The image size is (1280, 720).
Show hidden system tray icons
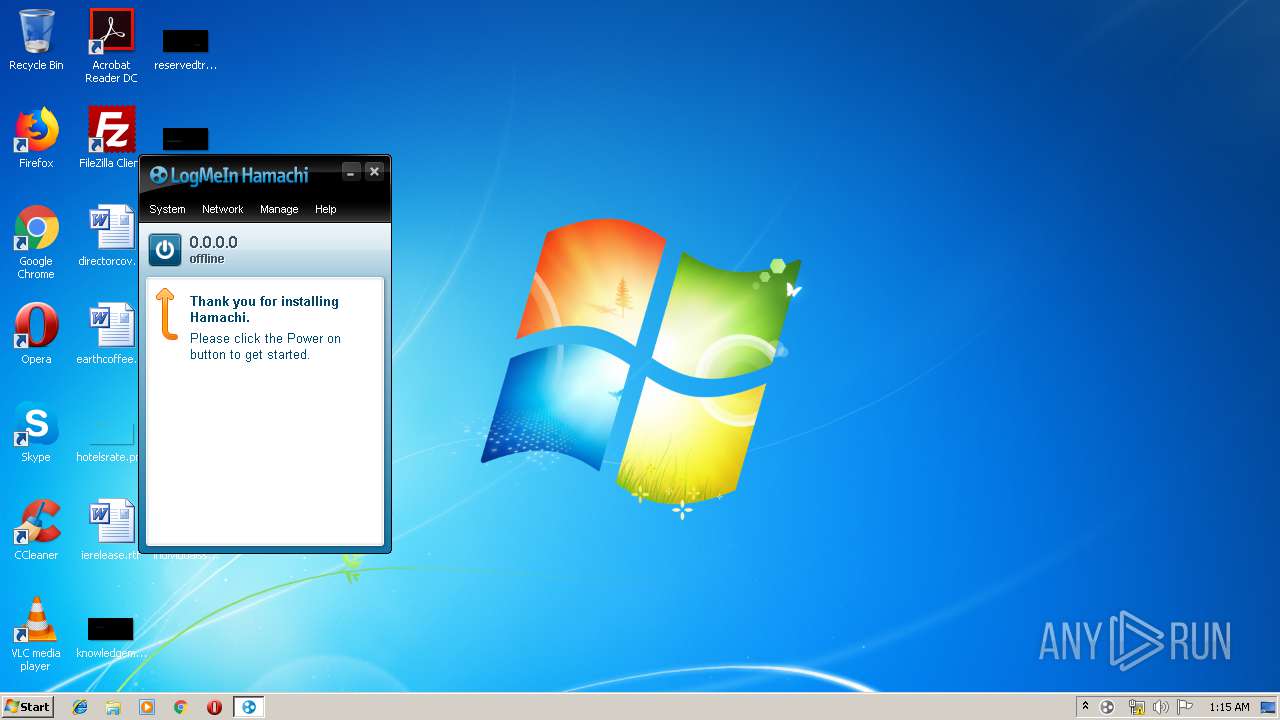[1085, 707]
